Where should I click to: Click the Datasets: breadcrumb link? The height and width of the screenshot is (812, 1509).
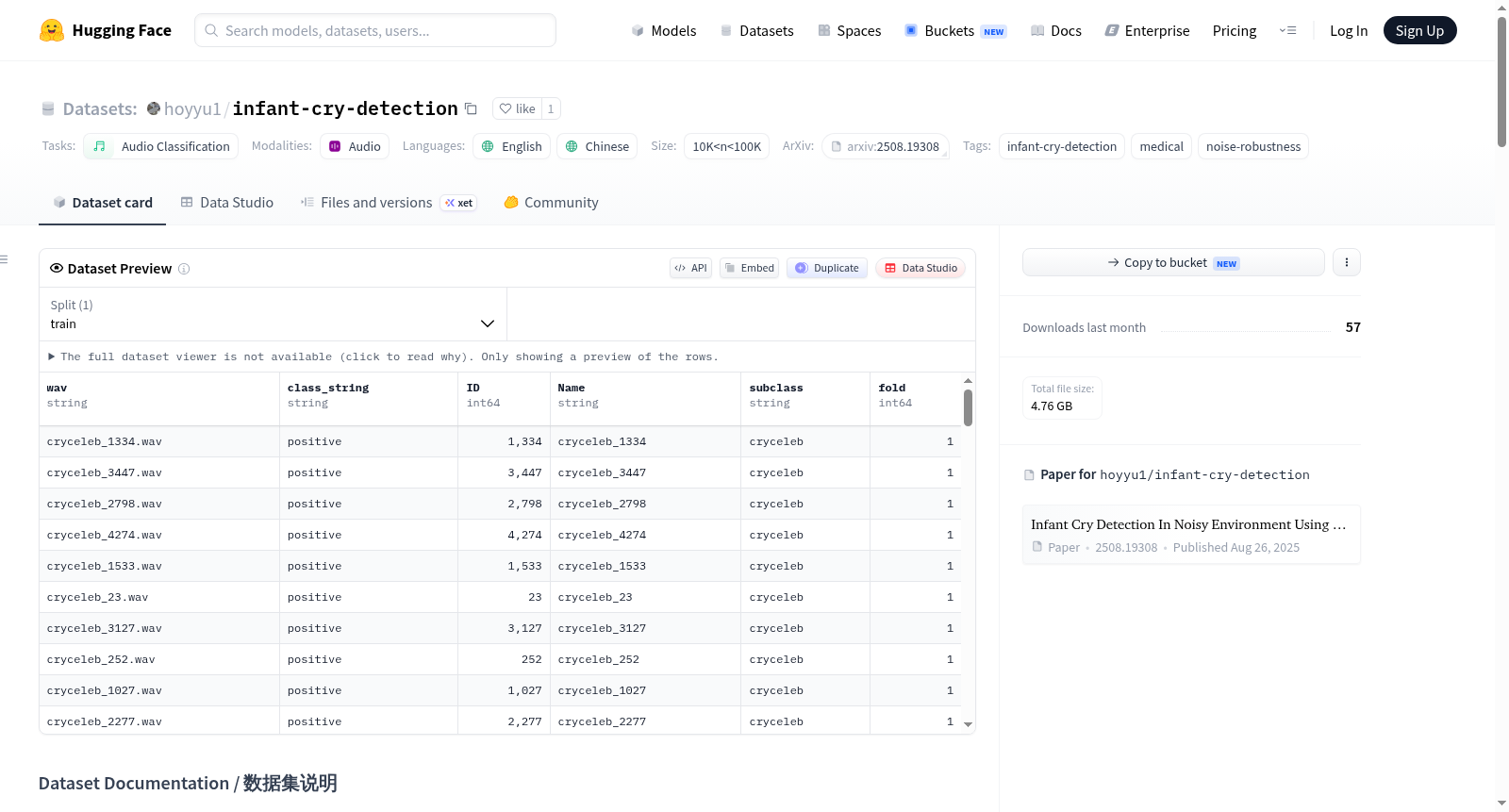100,108
